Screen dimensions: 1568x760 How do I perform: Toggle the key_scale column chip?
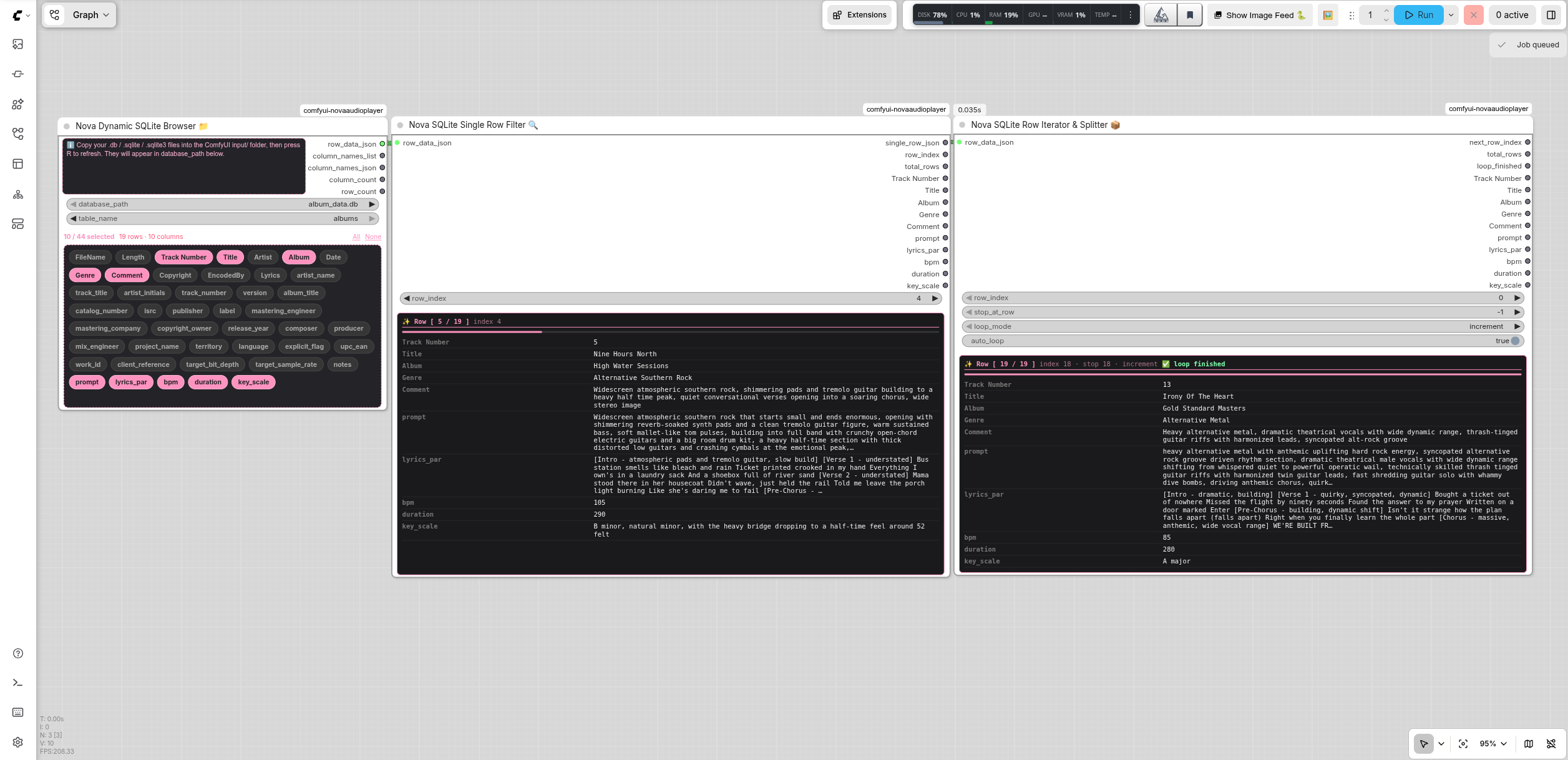[x=253, y=382]
